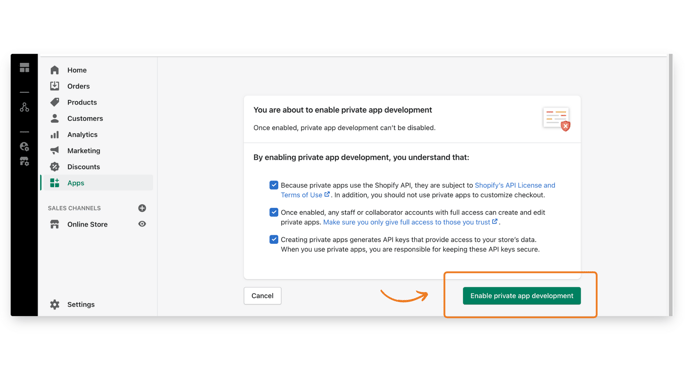688x371 pixels.
Task: Select the Products tag icon
Action: pyautogui.click(x=54, y=102)
